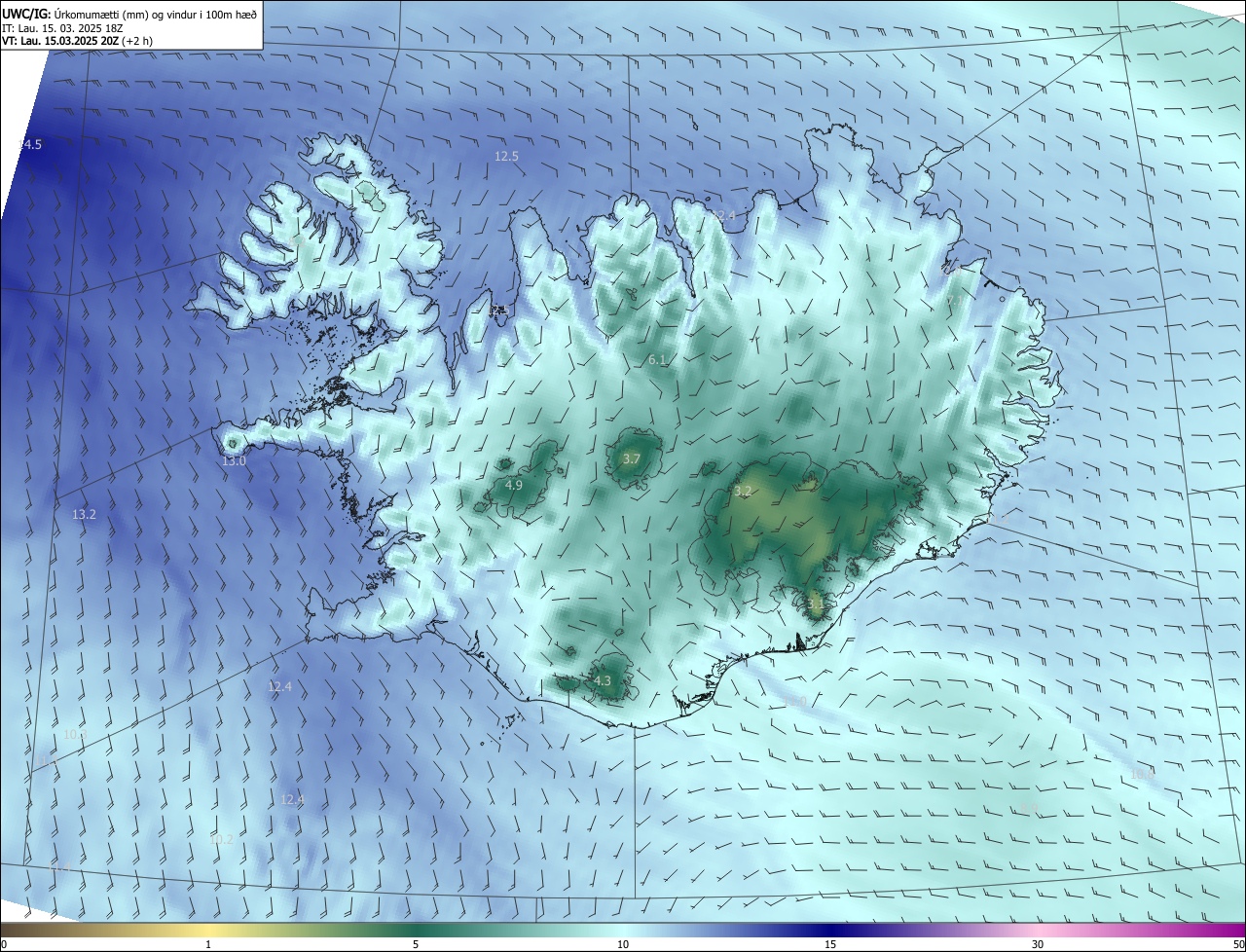The image size is (1246, 952).
Task: Click the 3.2 value label
Action: (743, 492)
